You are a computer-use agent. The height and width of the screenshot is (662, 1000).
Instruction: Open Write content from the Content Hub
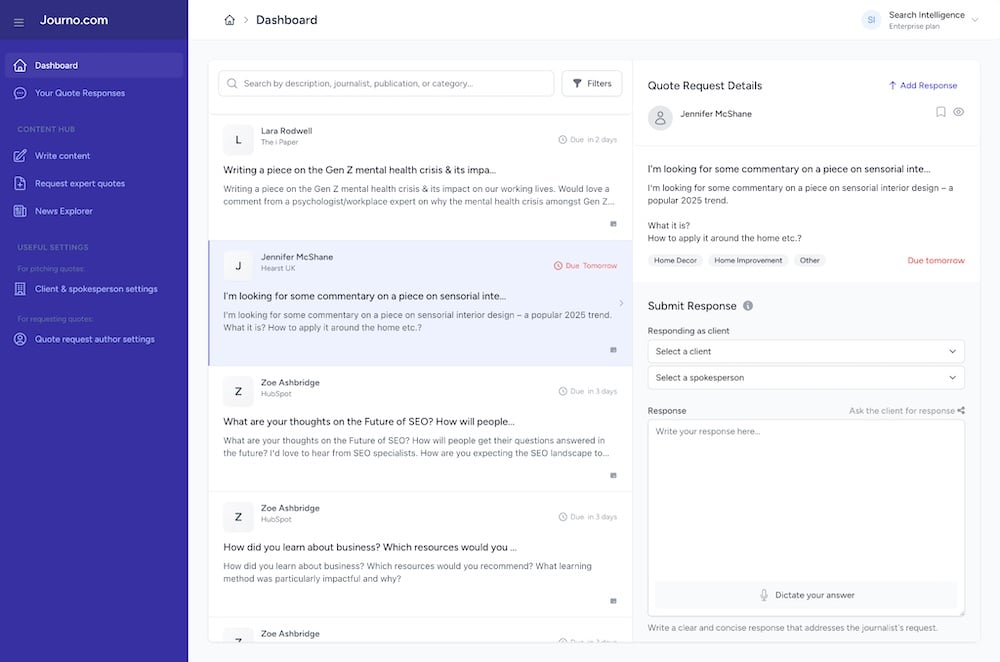click(62, 156)
